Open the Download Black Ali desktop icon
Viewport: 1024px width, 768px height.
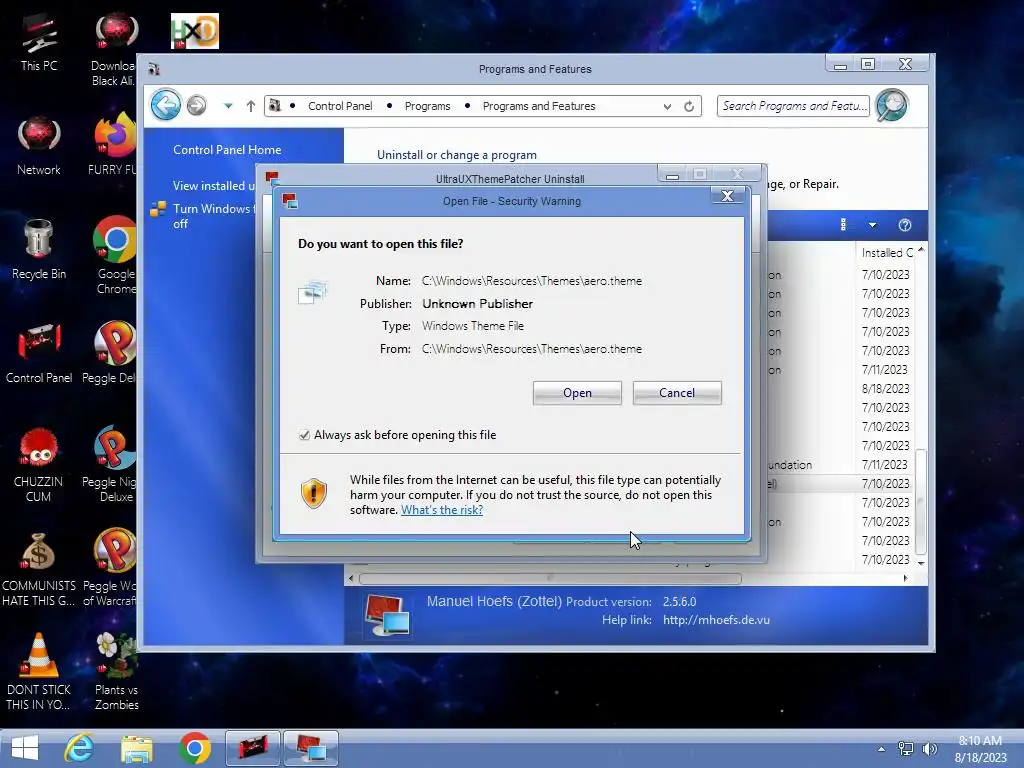(x=114, y=50)
